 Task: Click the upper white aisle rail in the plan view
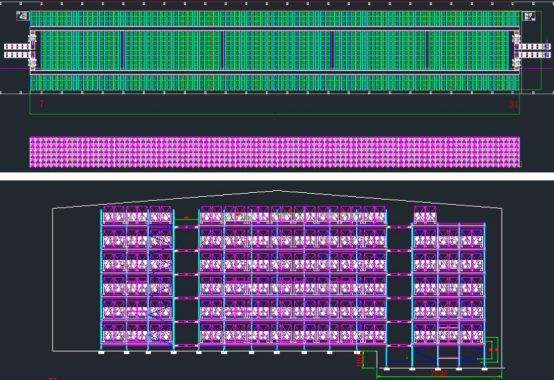275,28
